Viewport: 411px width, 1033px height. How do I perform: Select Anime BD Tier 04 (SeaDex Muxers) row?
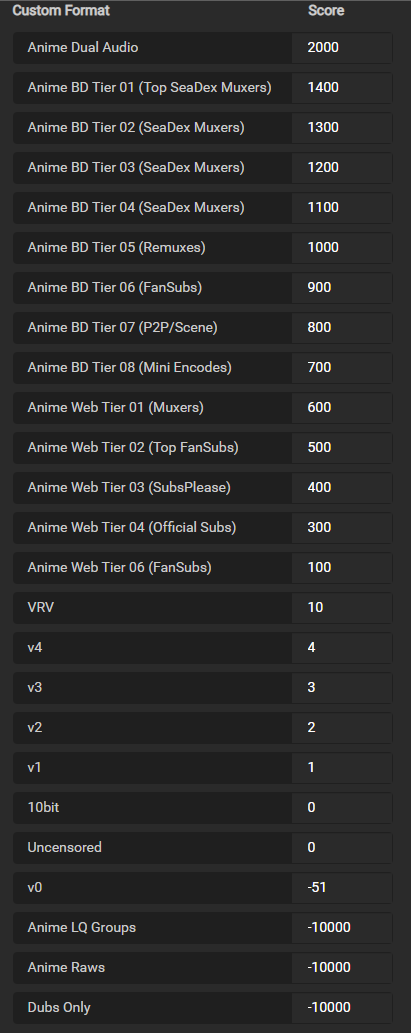(x=203, y=208)
